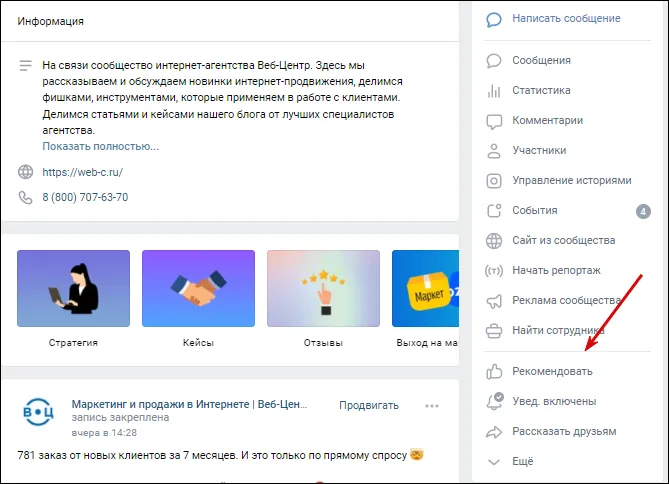
Task: Click pinned post text 781 заказ от новых клиентов
Action: click(221, 455)
